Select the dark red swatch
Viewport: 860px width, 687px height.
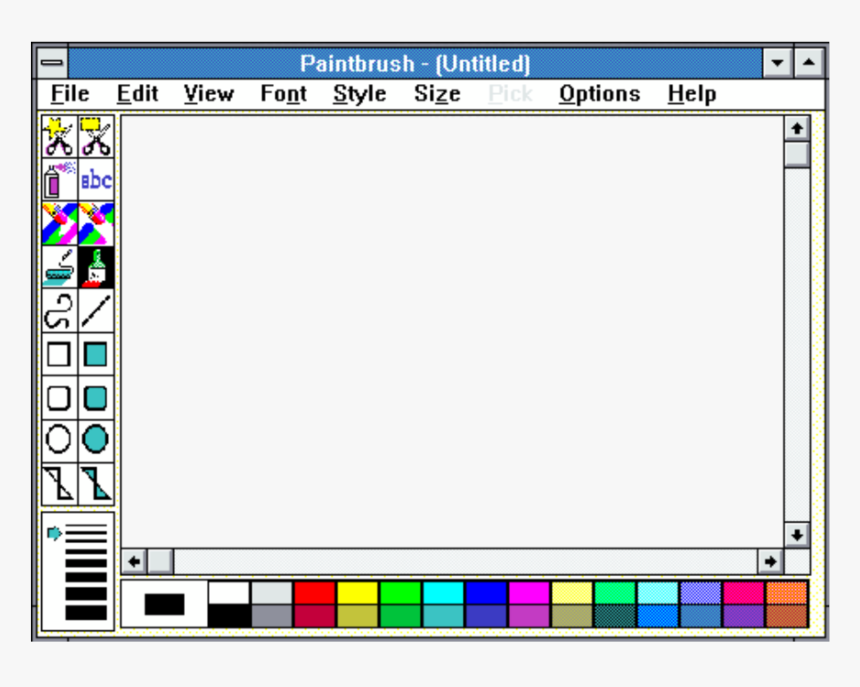(x=314, y=616)
